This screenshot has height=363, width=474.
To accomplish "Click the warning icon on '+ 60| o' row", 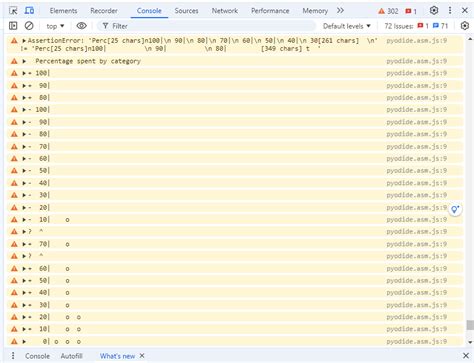I will 14,268.
